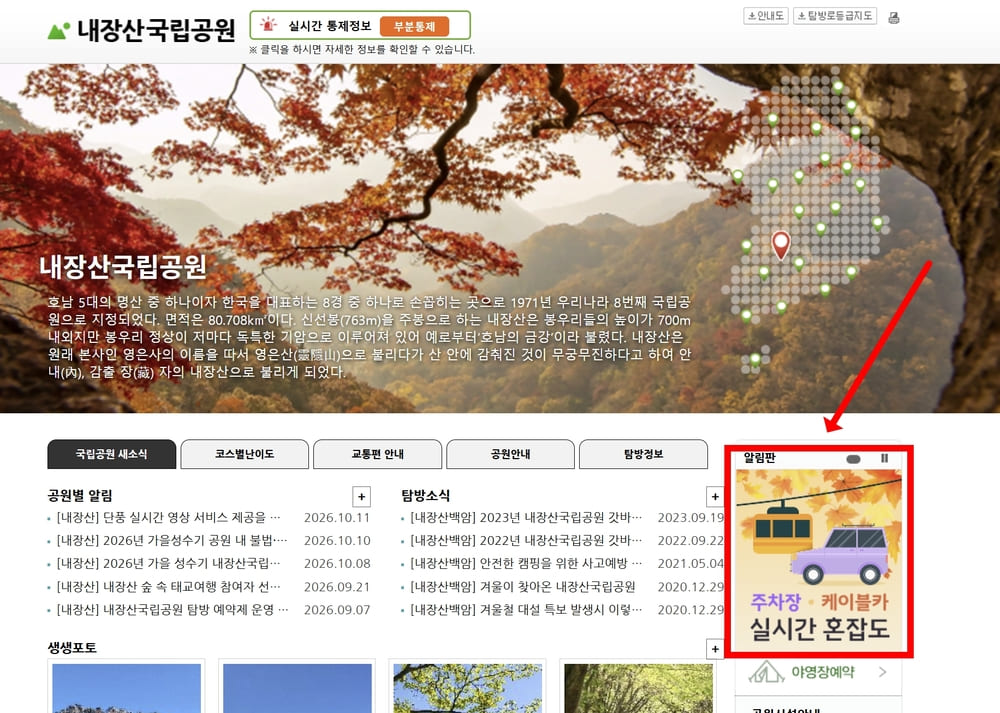
Task: Open the 주차장·케이블카 실시간 혼잡도 banner
Action: pos(819,561)
